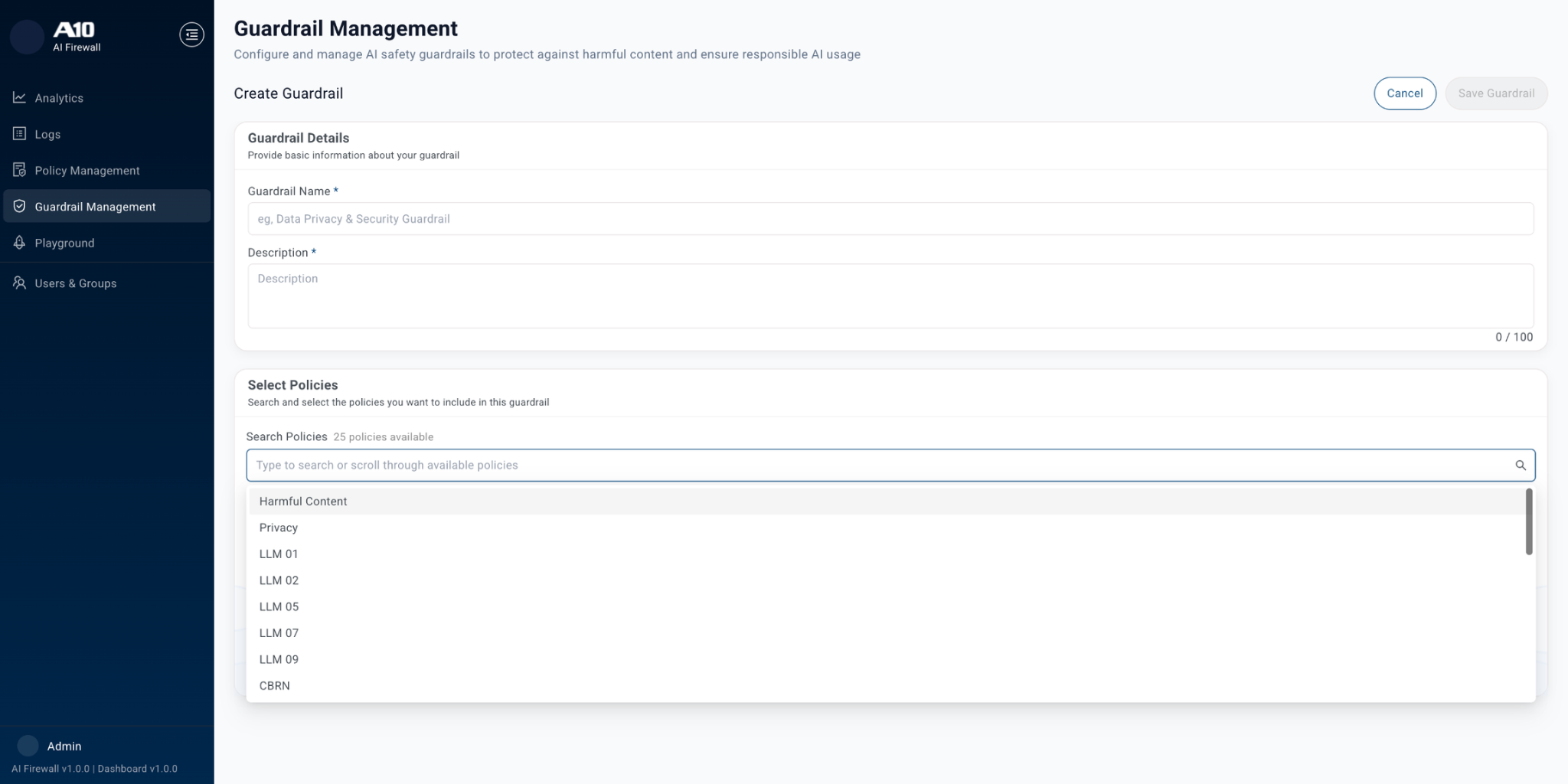Open the Admin user avatar
Image resolution: width=1568 pixels, height=784 pixels.
pyautogui.click(x=28, y=746)
